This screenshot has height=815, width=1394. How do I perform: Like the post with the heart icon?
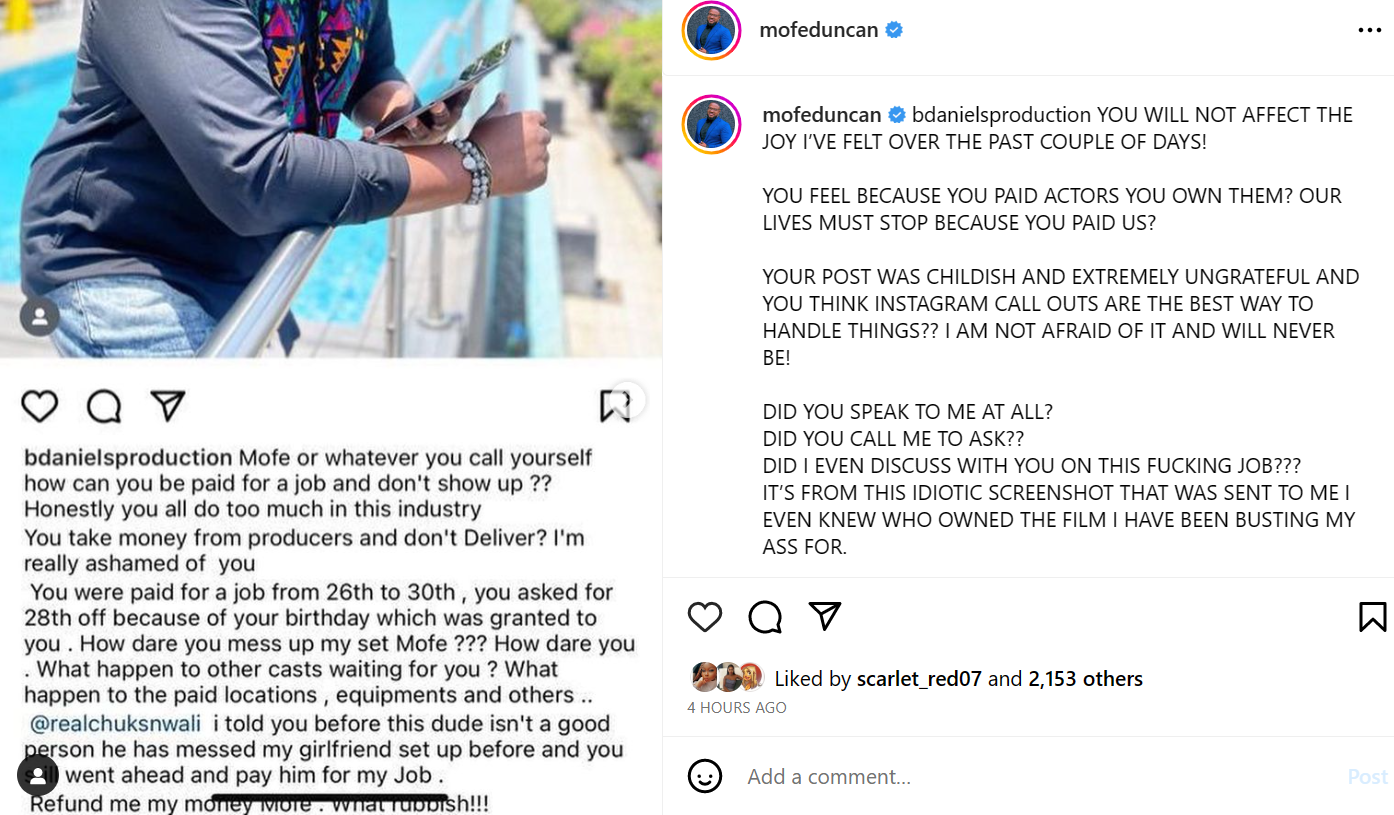pyautogui.click(x=705, y=617)
